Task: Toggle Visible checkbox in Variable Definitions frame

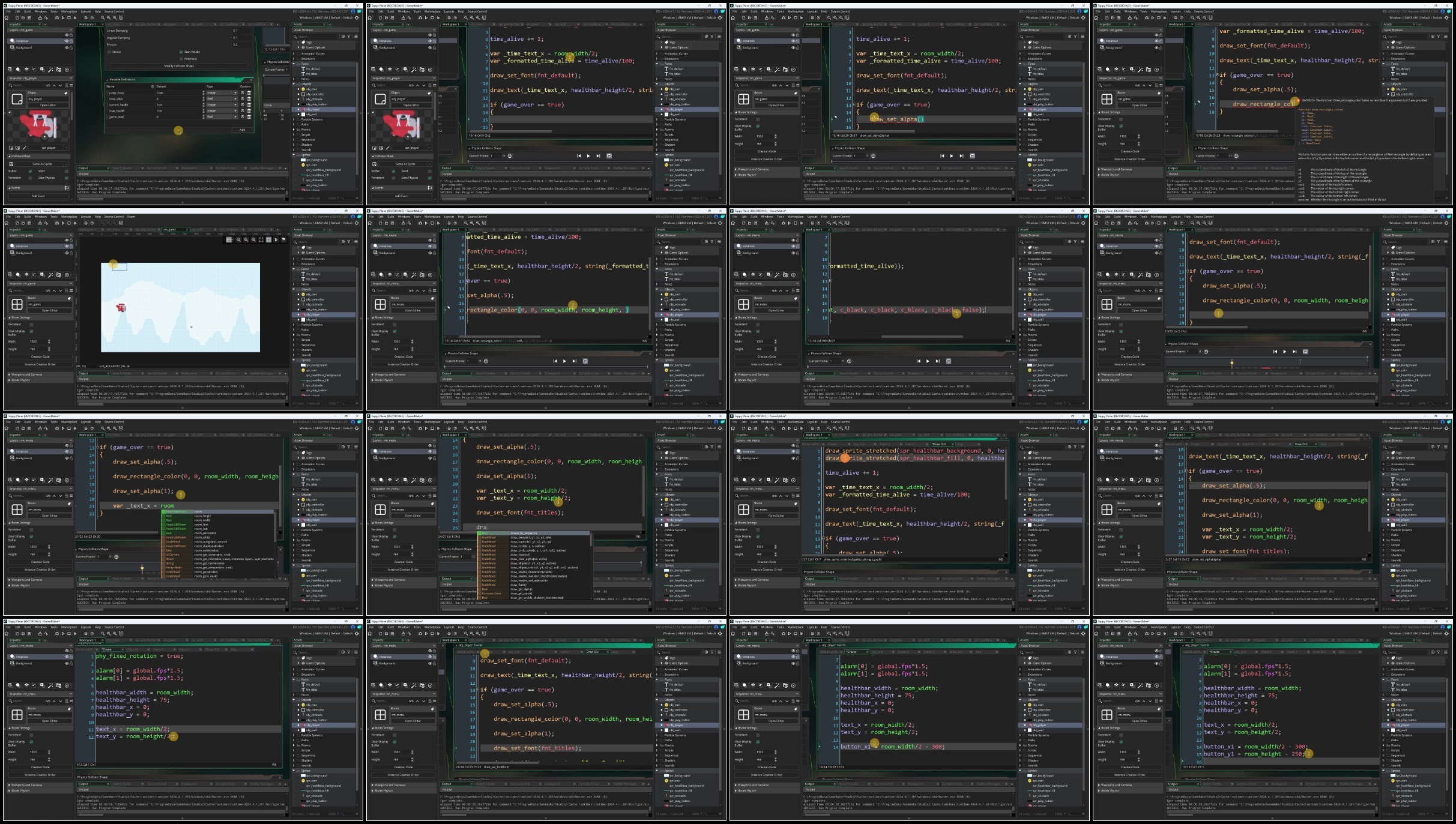Action: click(30, 171)
